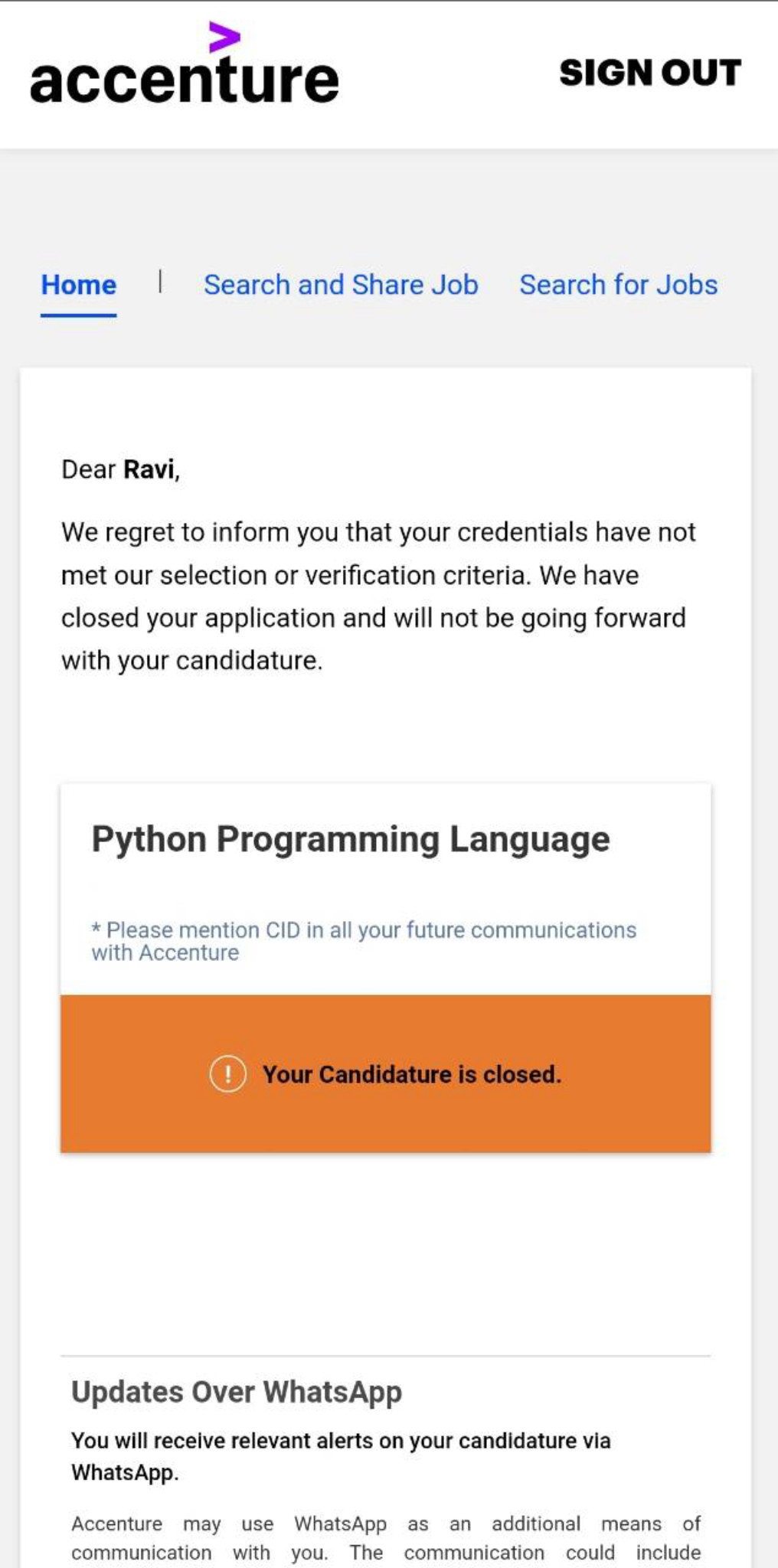Switch to the Home tab
This screenshot has height=1568, width=778.
pos(79,285)
